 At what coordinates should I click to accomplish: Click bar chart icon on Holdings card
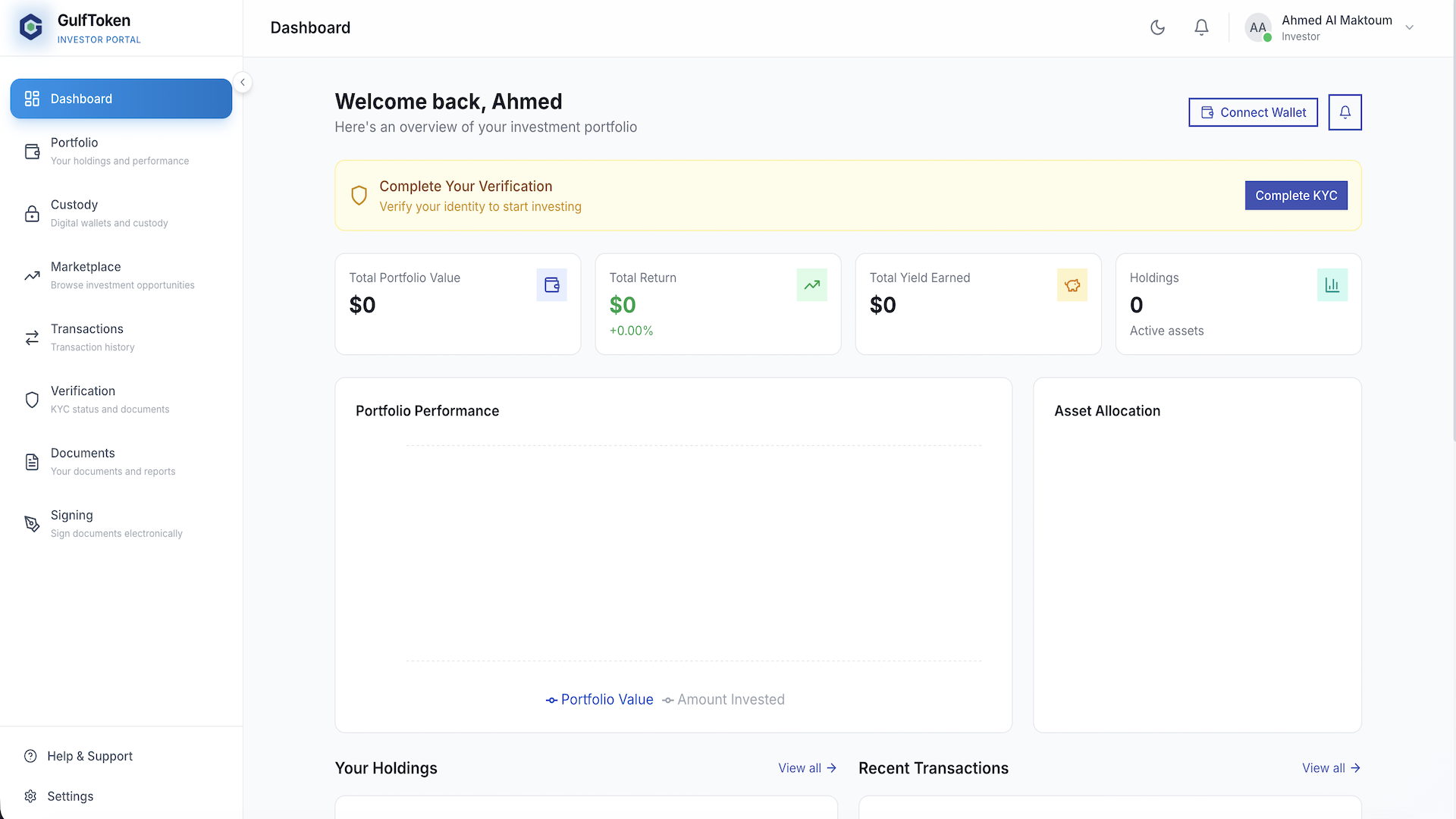(x=1332, y=285)
